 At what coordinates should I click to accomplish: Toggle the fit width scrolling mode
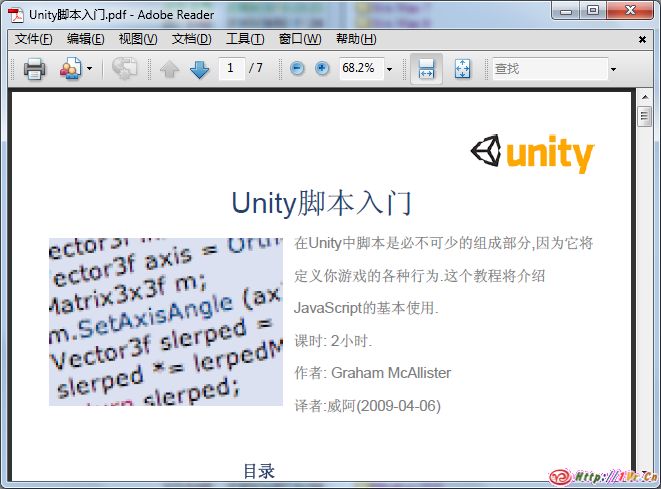[x=426, y=69]
